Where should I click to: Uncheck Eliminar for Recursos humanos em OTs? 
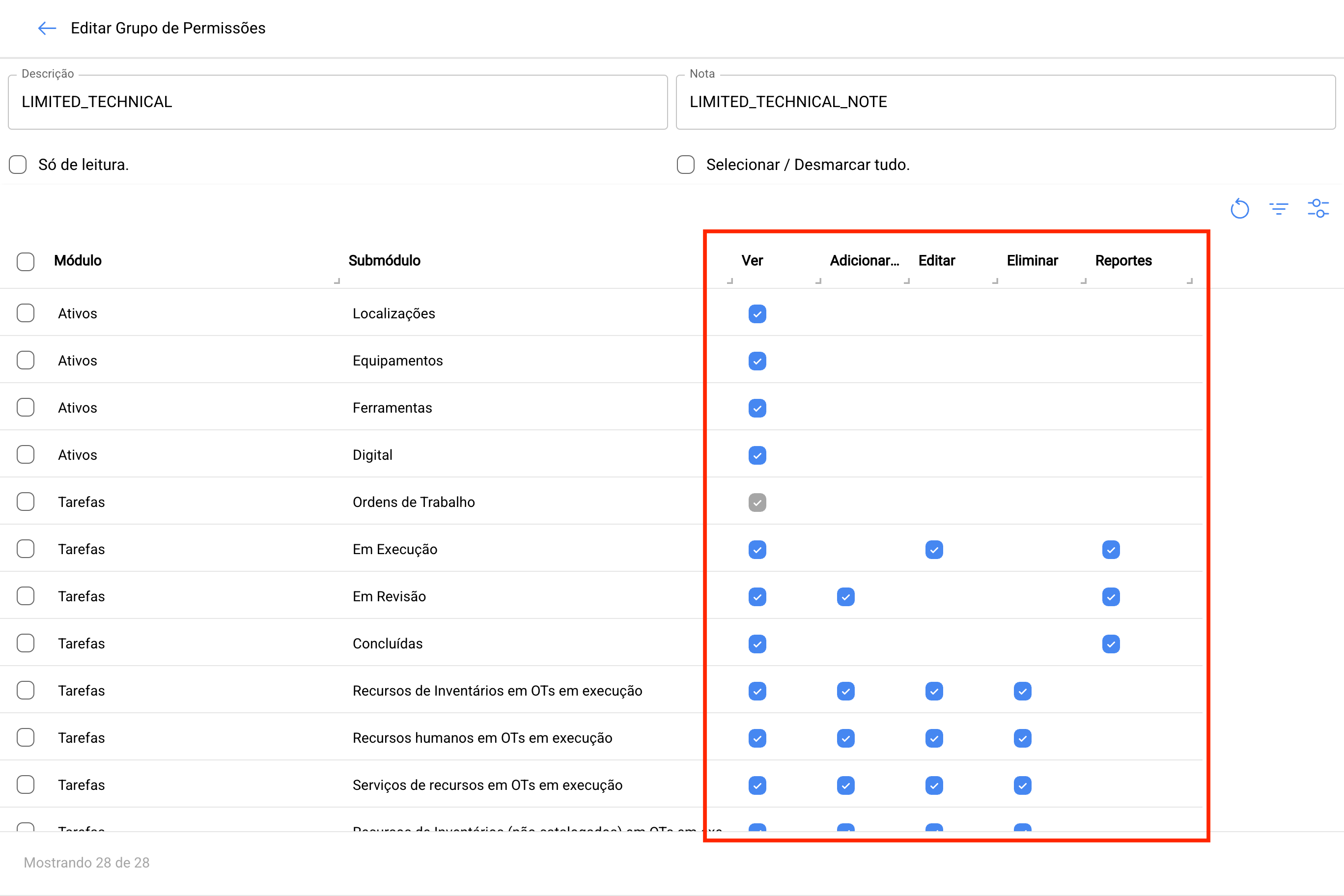pyautogui.click(x=1022, y=738)
